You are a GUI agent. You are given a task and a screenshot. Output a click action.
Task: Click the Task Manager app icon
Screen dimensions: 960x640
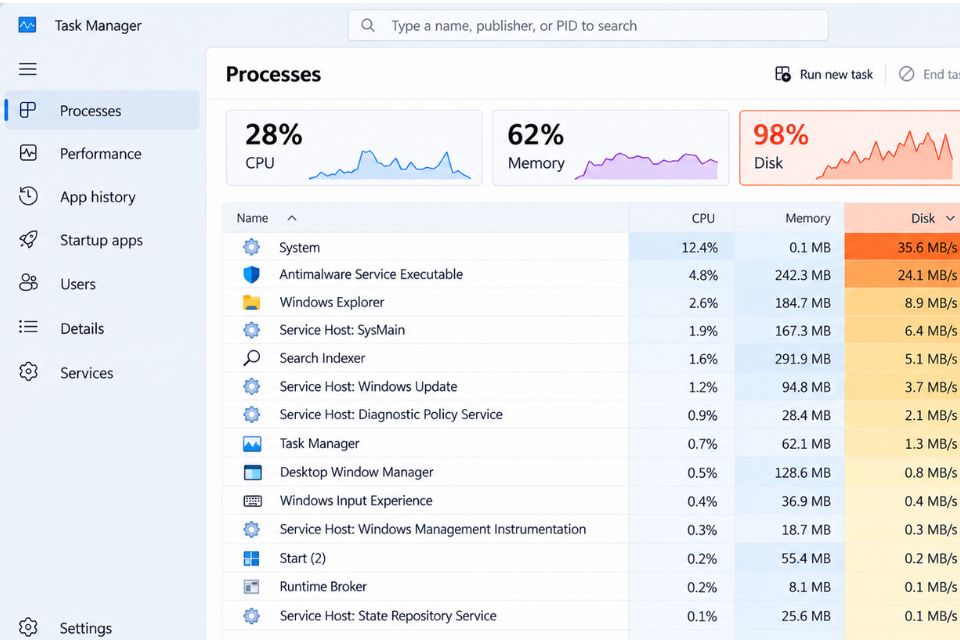27,25
